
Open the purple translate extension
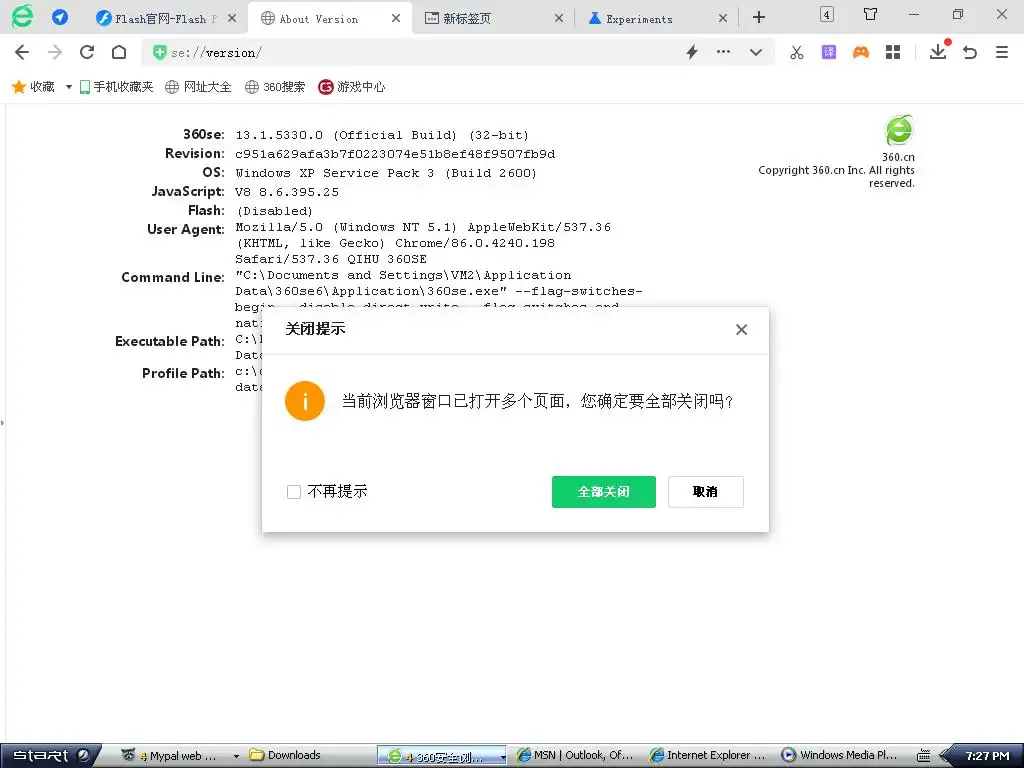829,52
